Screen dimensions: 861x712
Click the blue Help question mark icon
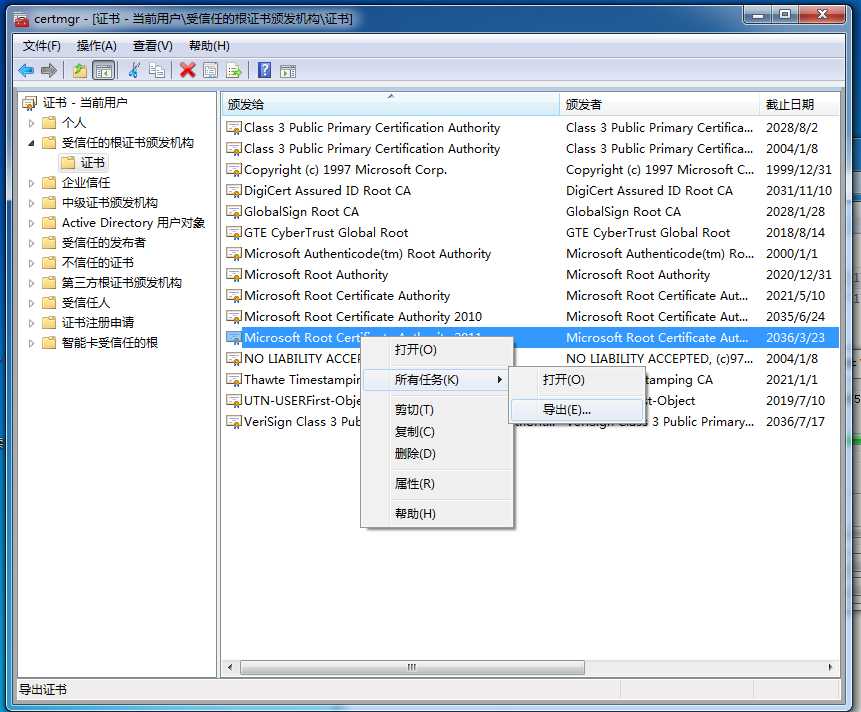click(264, 70)
